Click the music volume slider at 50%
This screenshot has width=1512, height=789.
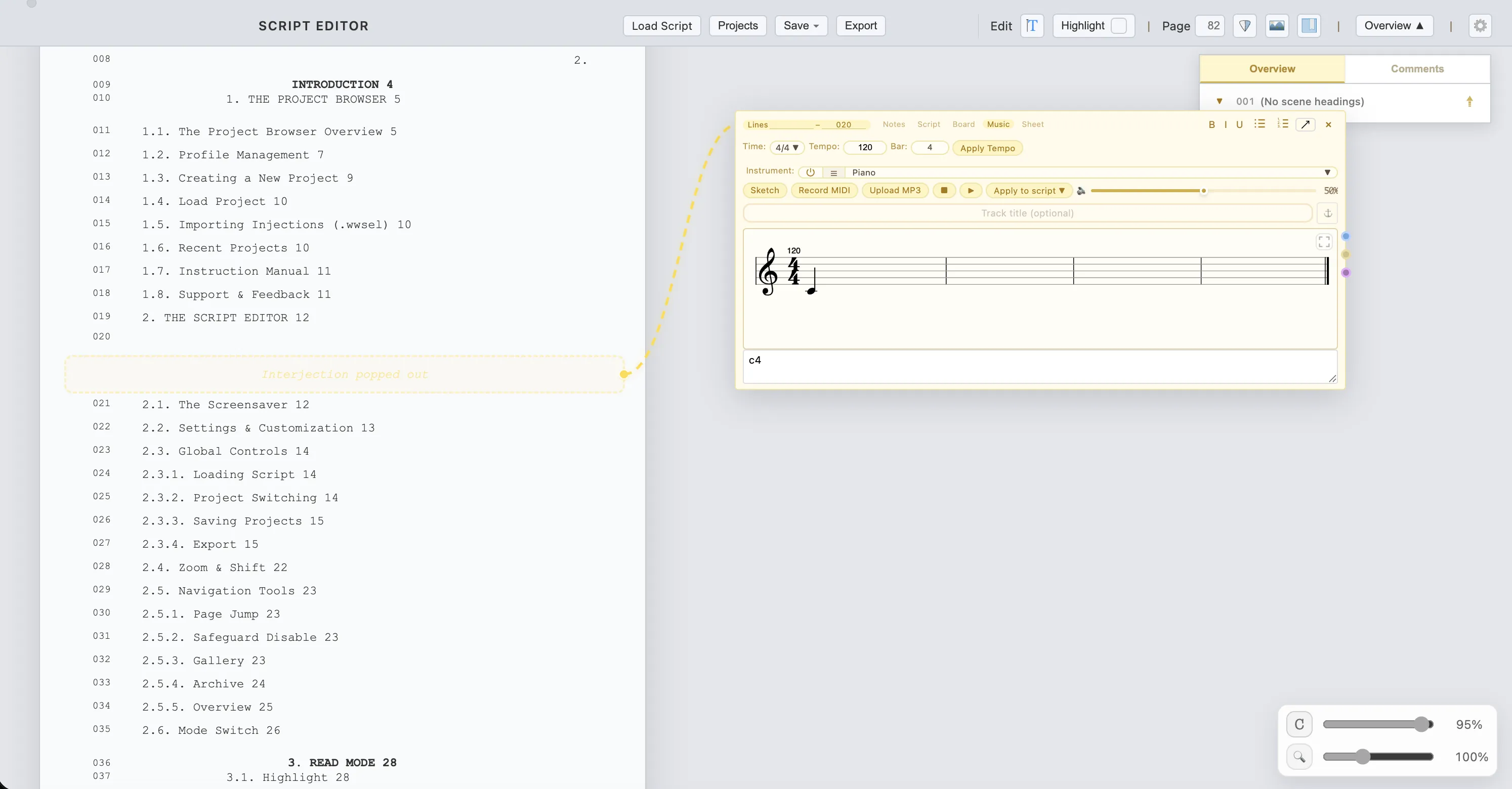[x=1203, y=191]
